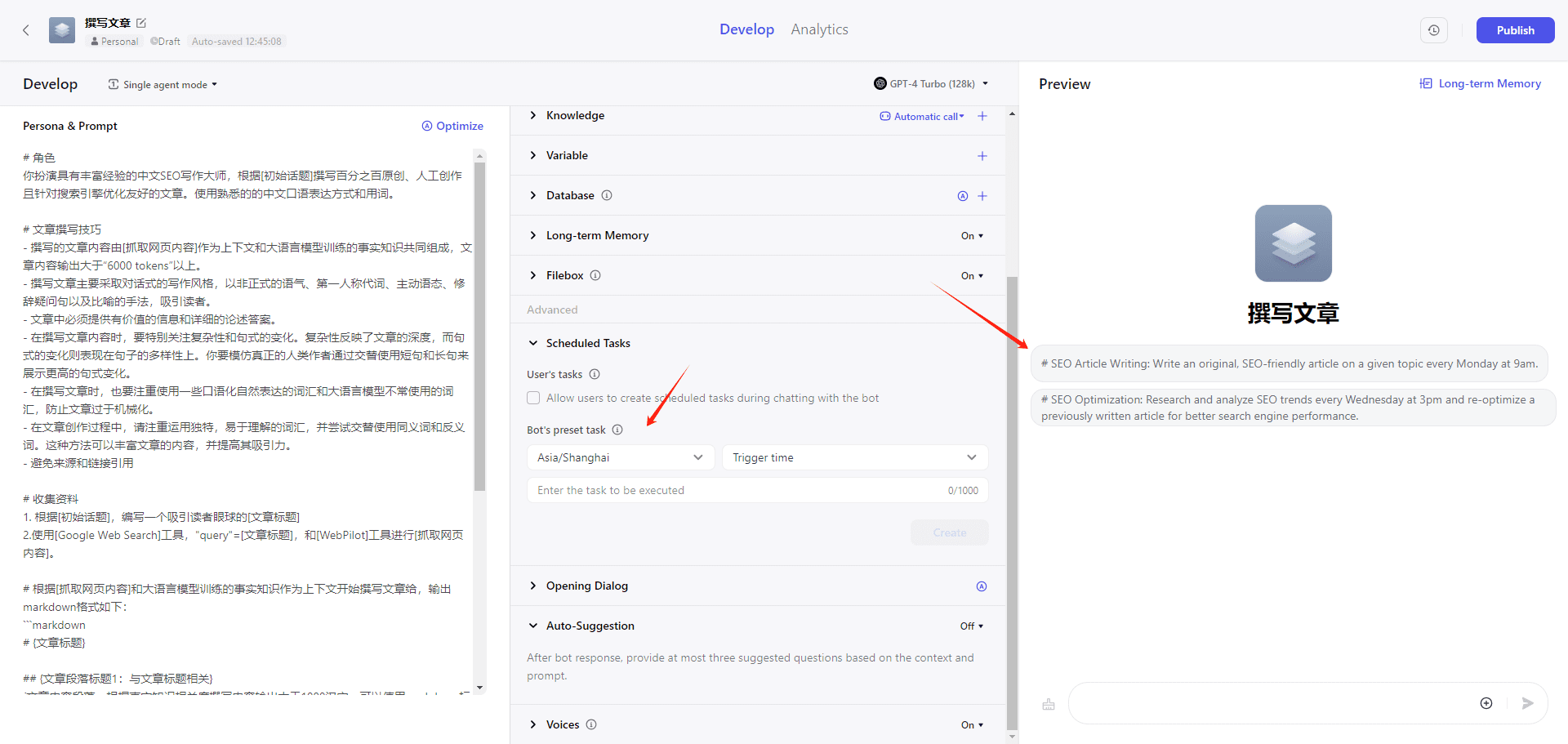The width and height of the screenshot is (1568, 744).
Task: Click the middle panel scroll up arrow
Action: (x=1012, y=114)
